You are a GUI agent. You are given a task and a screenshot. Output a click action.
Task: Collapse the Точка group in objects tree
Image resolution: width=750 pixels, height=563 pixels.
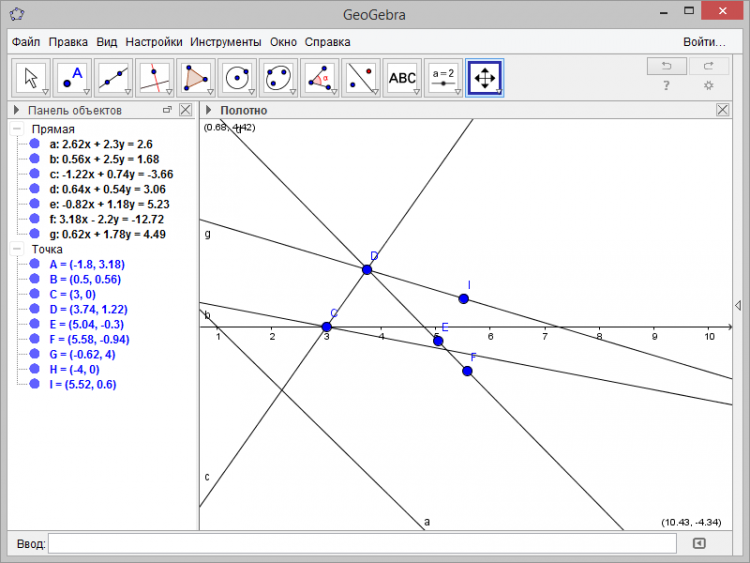point(17,249)
